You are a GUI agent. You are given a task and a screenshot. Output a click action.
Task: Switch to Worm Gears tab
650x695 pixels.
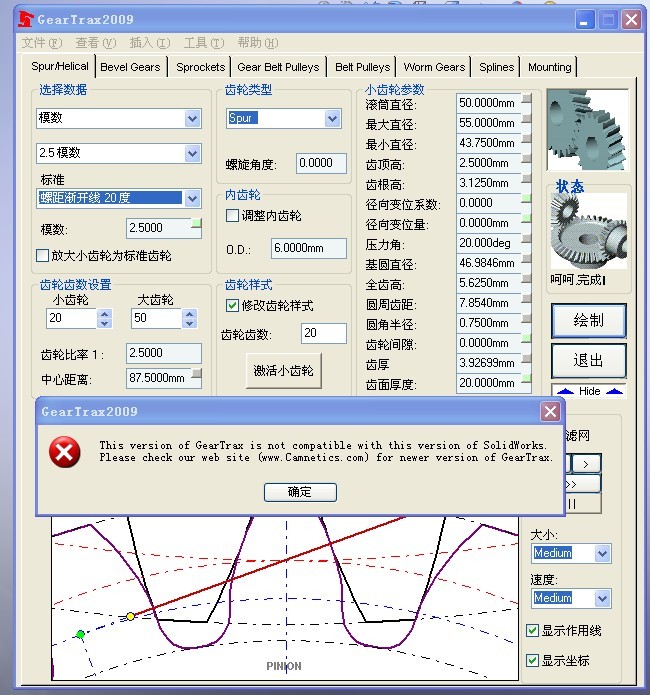pyautogui.click(x=434, y=67)
